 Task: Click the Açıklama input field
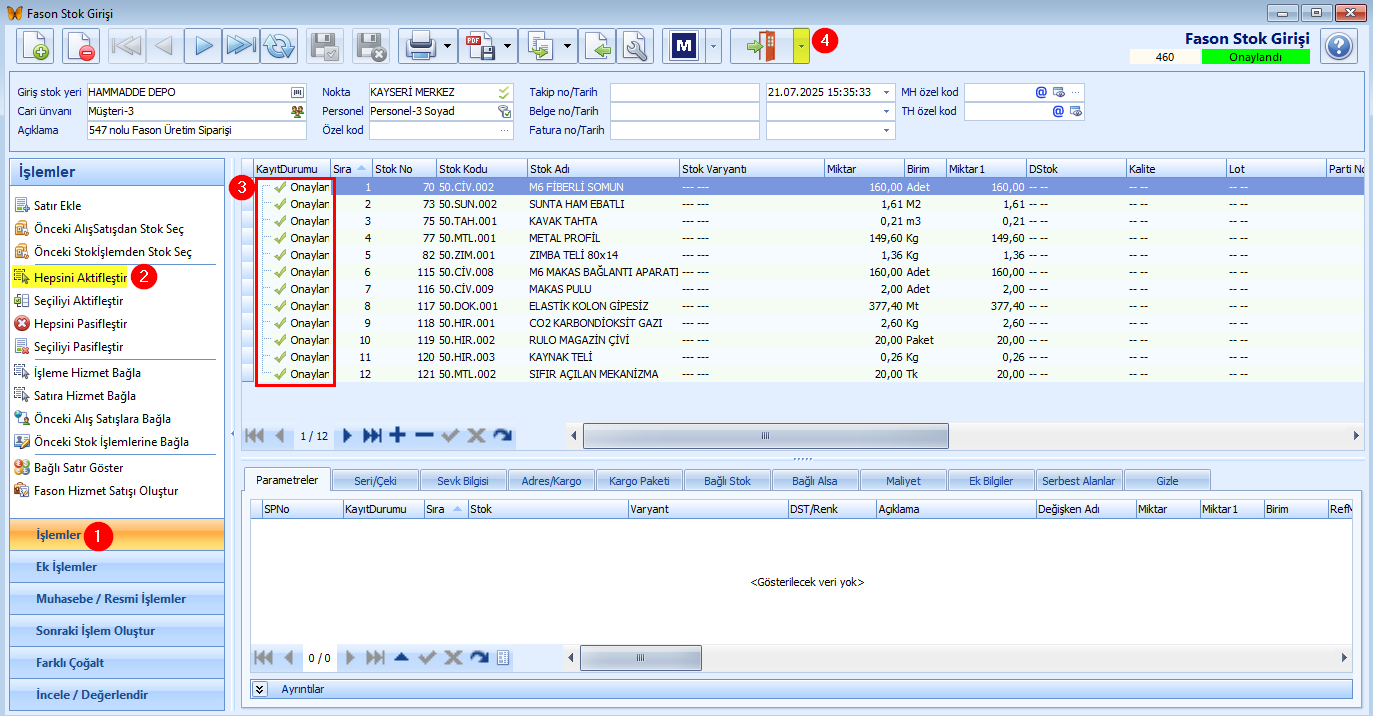196,130
